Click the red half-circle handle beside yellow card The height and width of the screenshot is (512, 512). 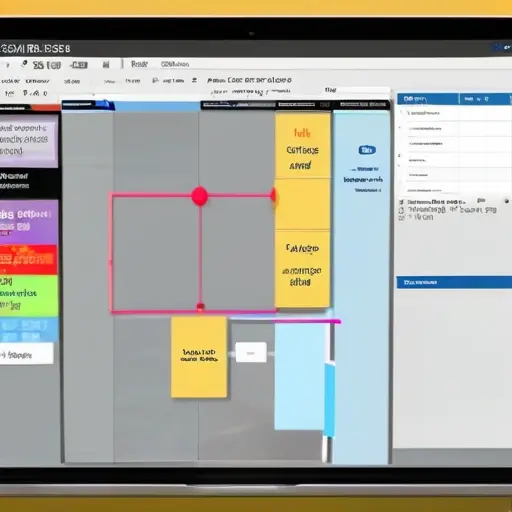(273, 196)
